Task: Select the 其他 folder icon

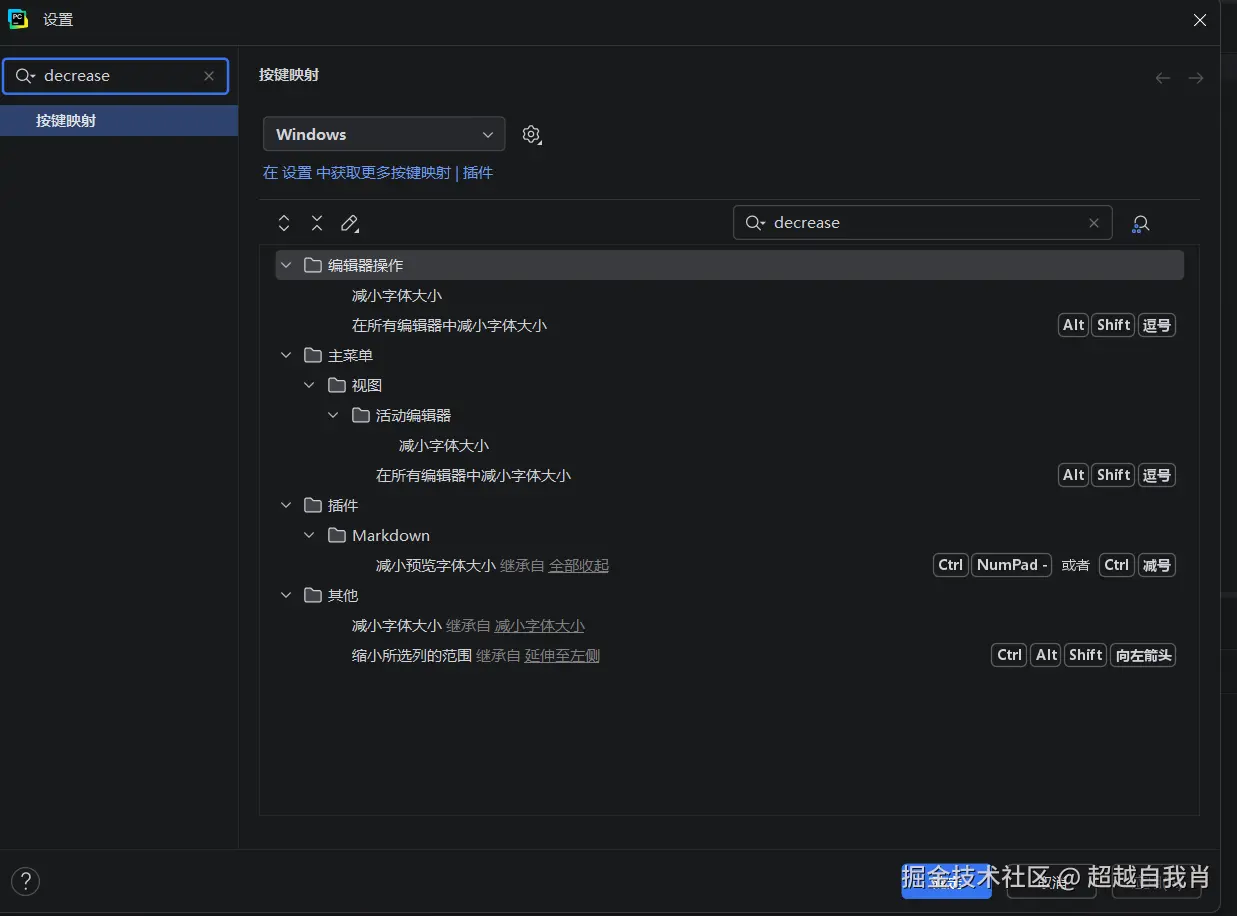Action: coord(313,595)
